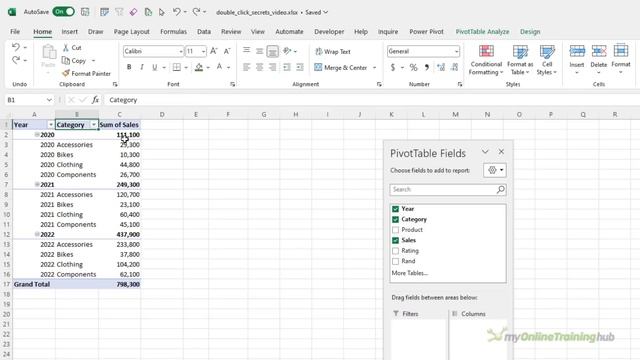Click the Italic formatting icon

point(142,67)
